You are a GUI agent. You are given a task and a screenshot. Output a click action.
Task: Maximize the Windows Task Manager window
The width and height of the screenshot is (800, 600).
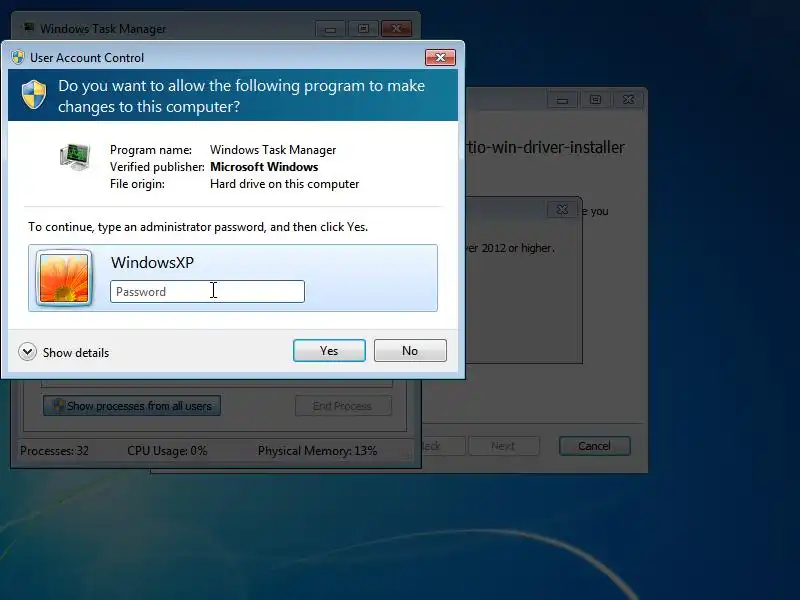363,29
